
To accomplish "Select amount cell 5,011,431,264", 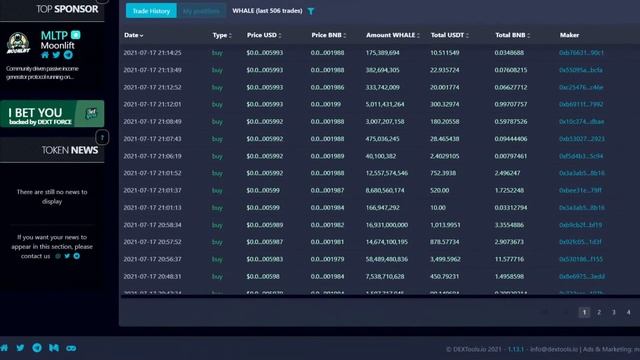I will pyautogui.click(x=385, y=104).
